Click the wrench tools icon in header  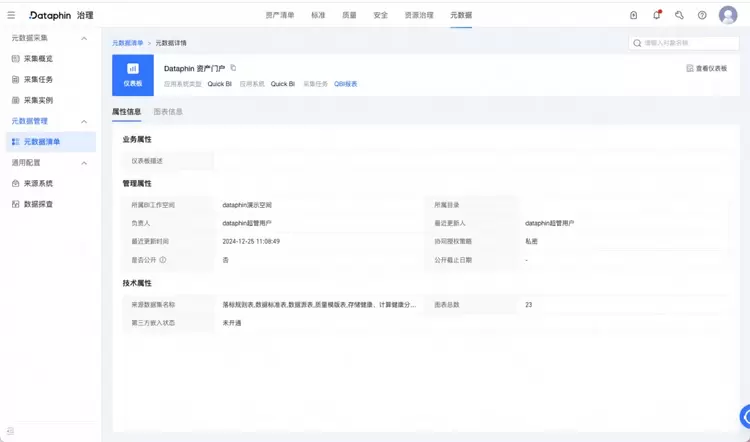679,15
